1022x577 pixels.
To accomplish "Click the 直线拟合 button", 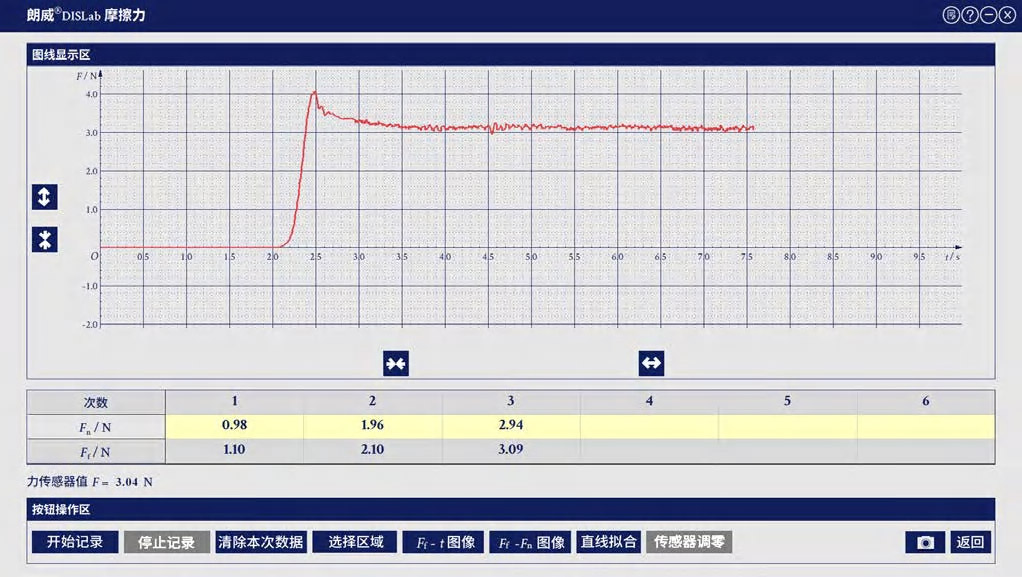I will tap(608, 542).
